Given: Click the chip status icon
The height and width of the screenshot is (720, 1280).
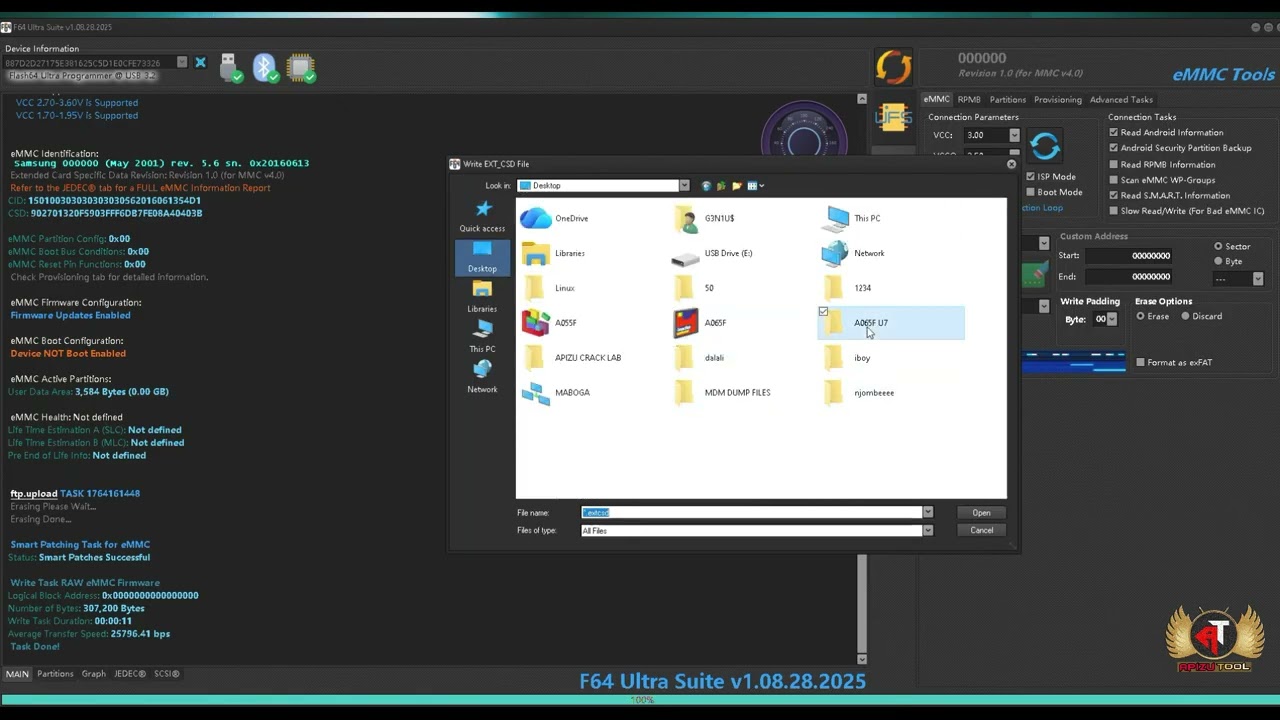Looking at the screenshot, I should coord(300,67).
